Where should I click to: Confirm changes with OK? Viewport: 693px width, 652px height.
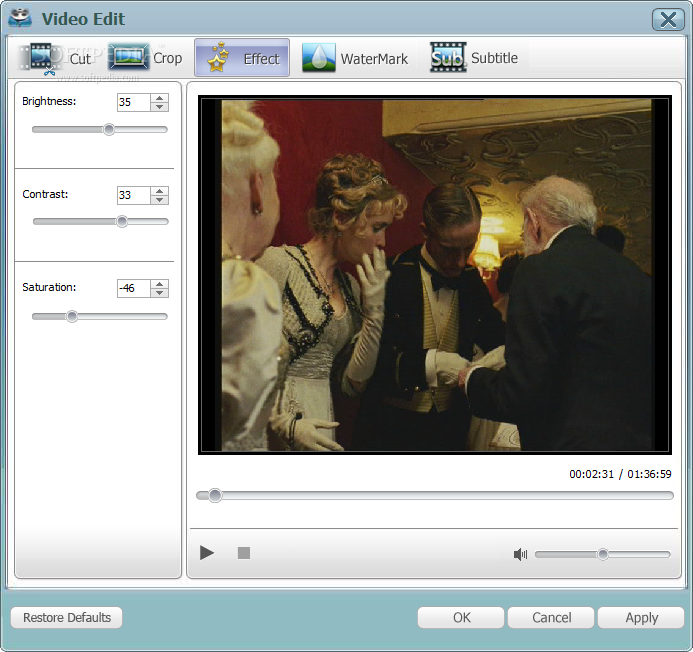(x=461, y=617)
